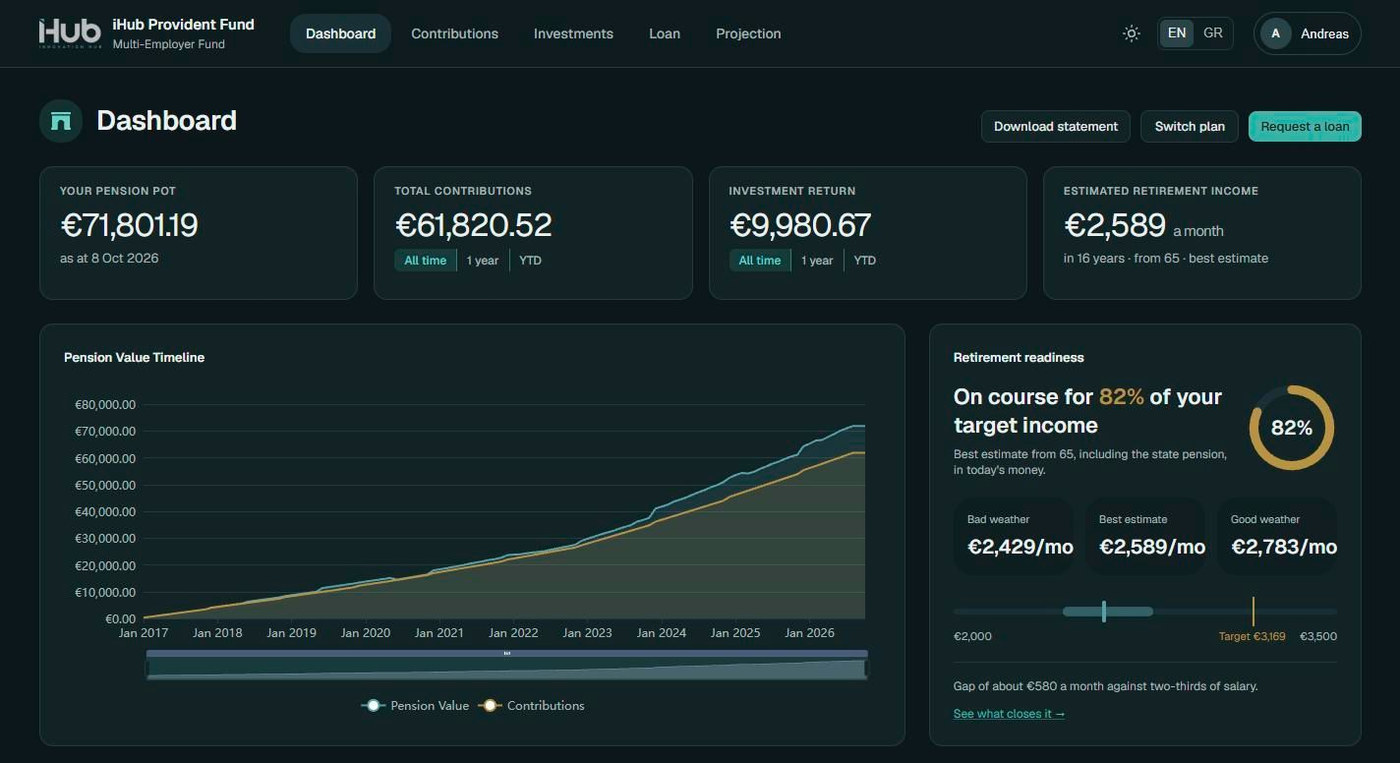This screenshot has height=763, width=1400.
Task: Click the 'Gap of about €580' text
Action: pos(1105,687)
